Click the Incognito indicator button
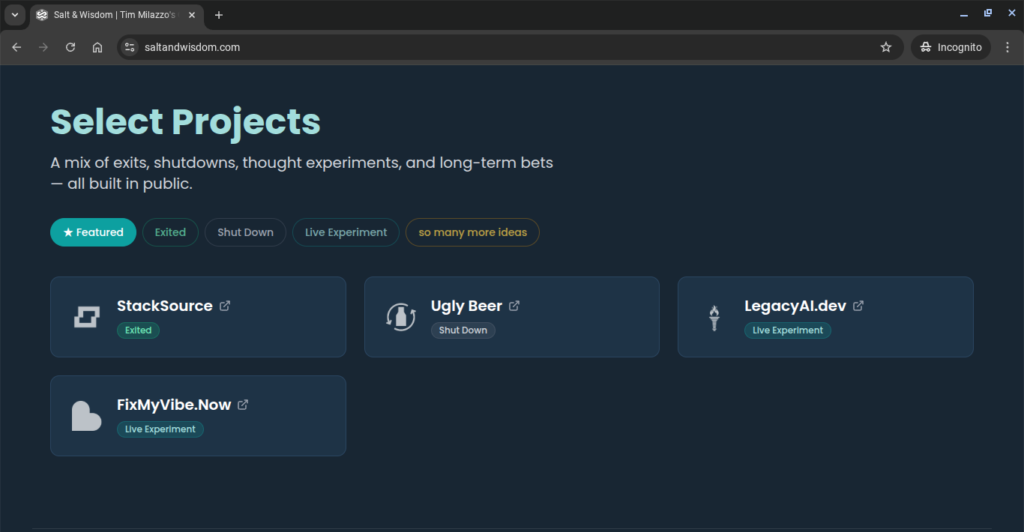The image size is (1024, 532). pyautogui.click(x=951, y=47)
